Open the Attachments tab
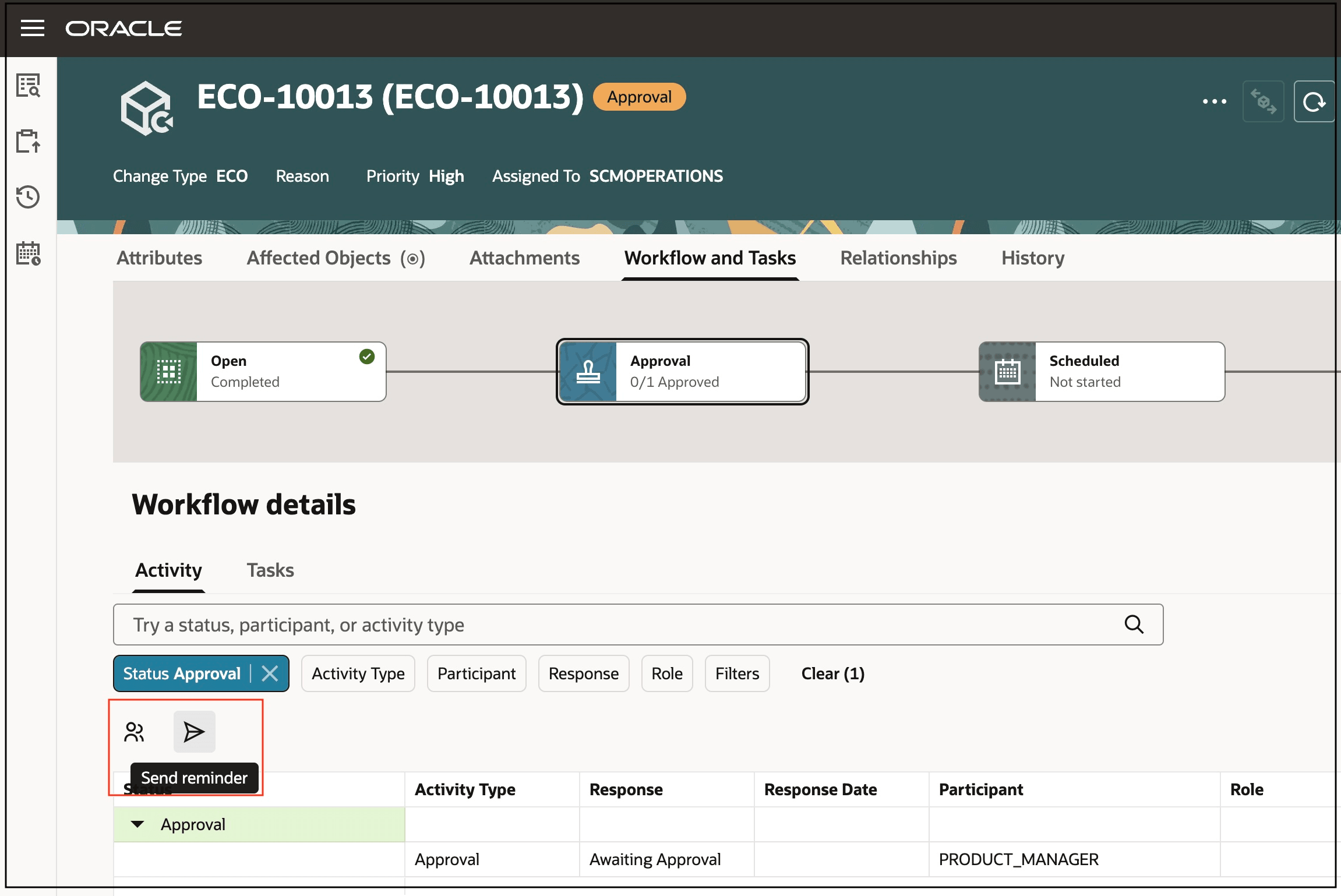 click(x=524, y=258)
